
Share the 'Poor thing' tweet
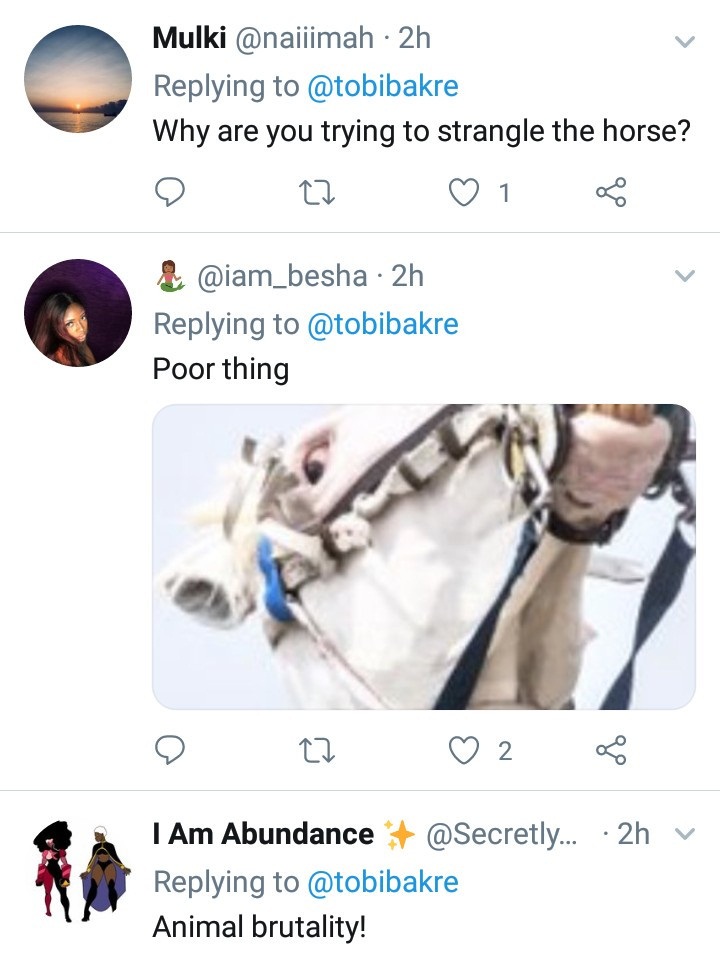pyautogui.click(x=611, y=750)
